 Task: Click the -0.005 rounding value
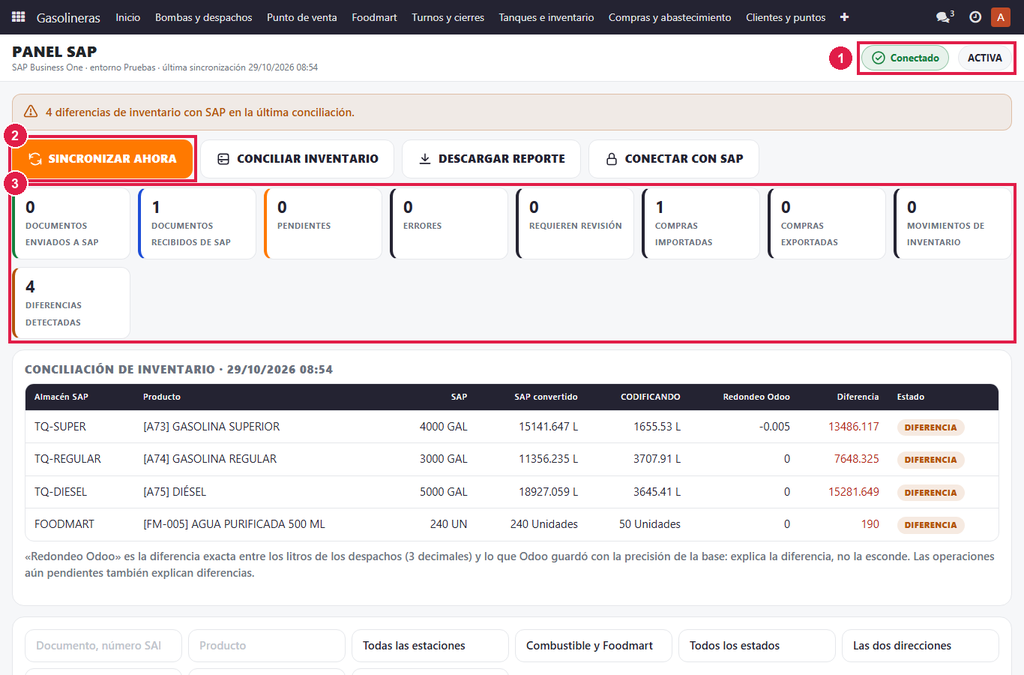tap(775, 427)
